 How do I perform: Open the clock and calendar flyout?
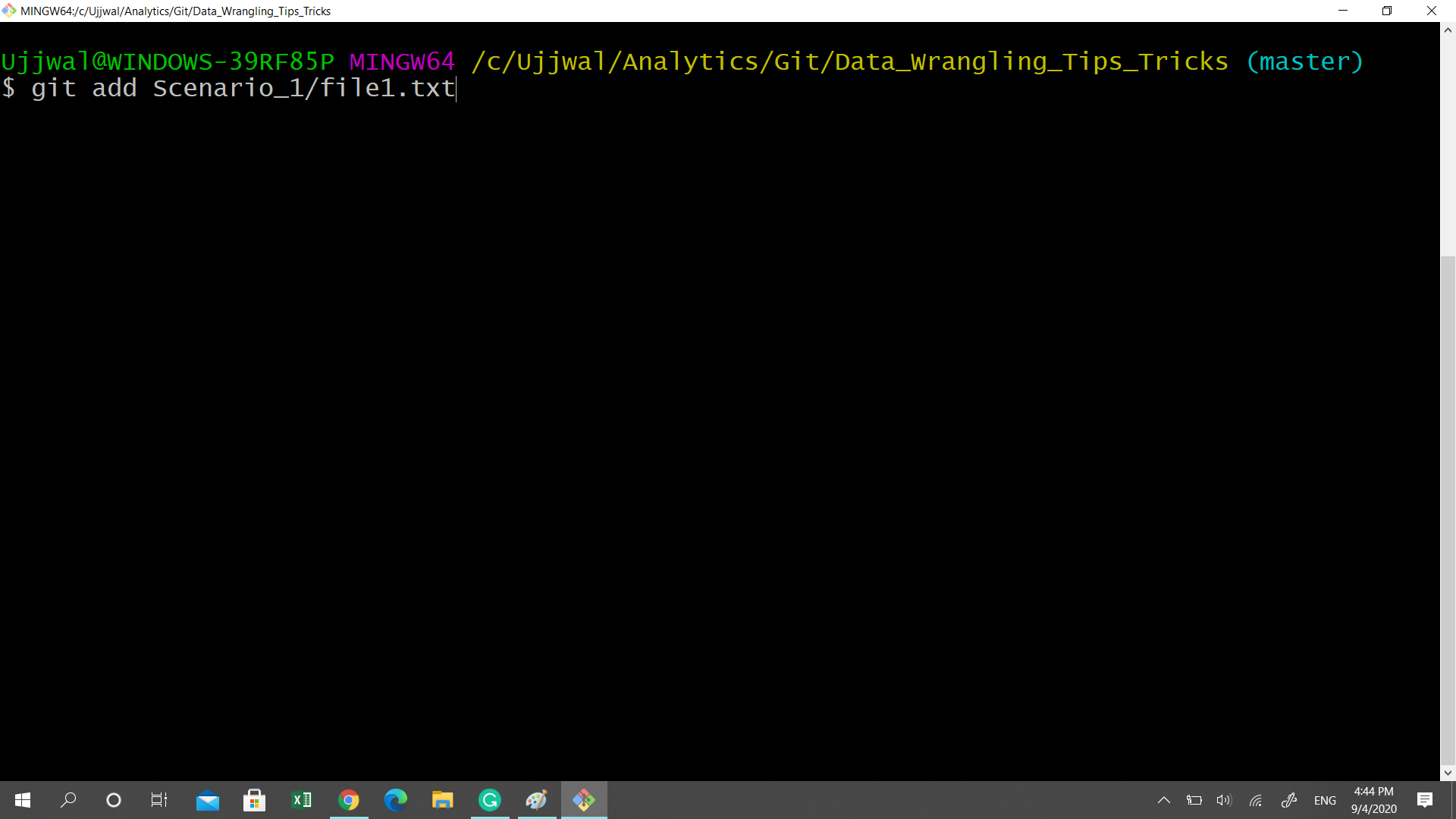[1373, 800]
